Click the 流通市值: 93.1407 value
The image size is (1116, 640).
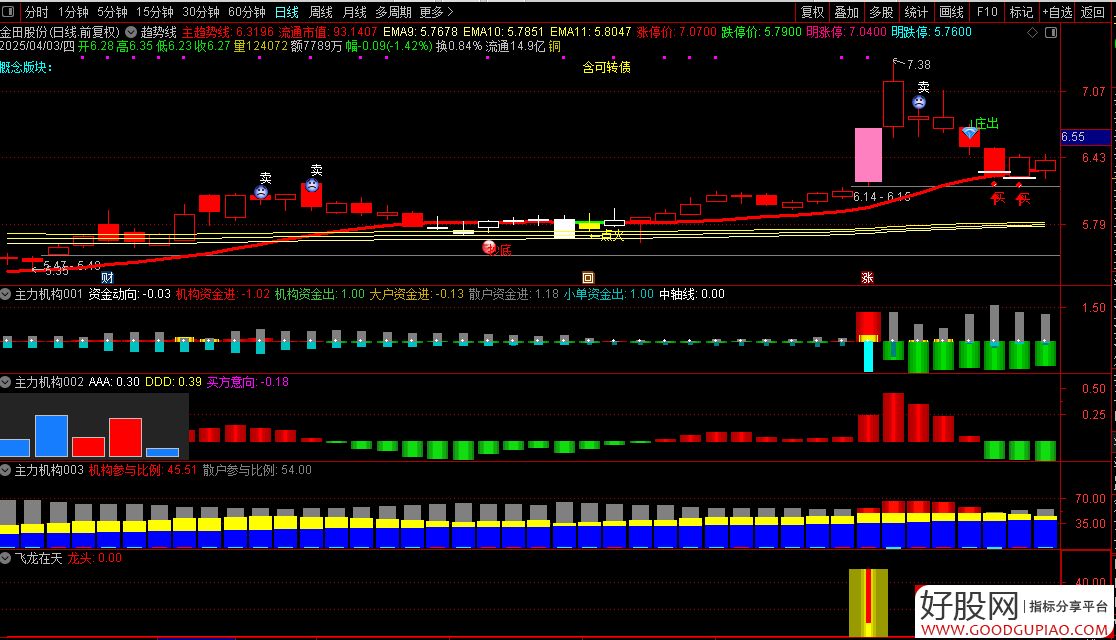point(328,32)
